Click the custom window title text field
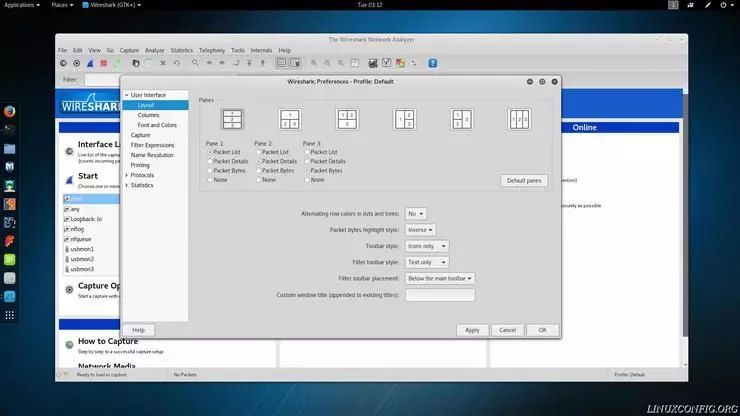 (439, 295)
